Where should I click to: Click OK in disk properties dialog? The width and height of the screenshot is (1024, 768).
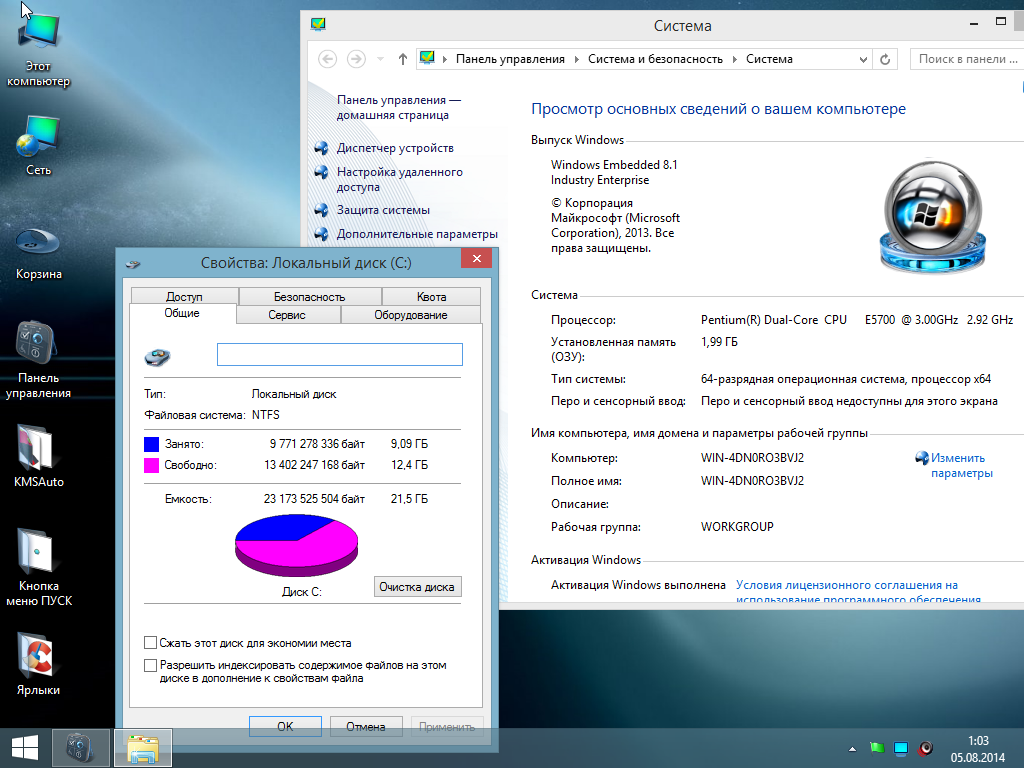click(x=285, y=726)
